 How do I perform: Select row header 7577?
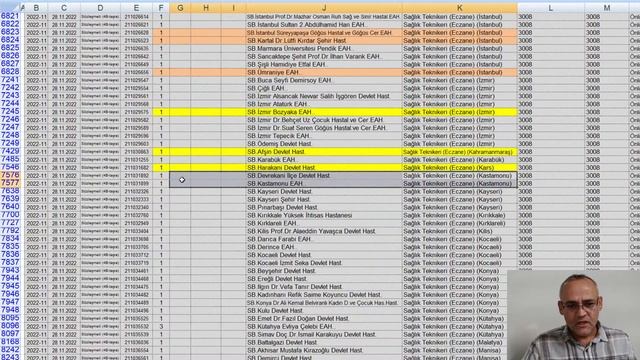pyautogui.click(x=10, y=183)
